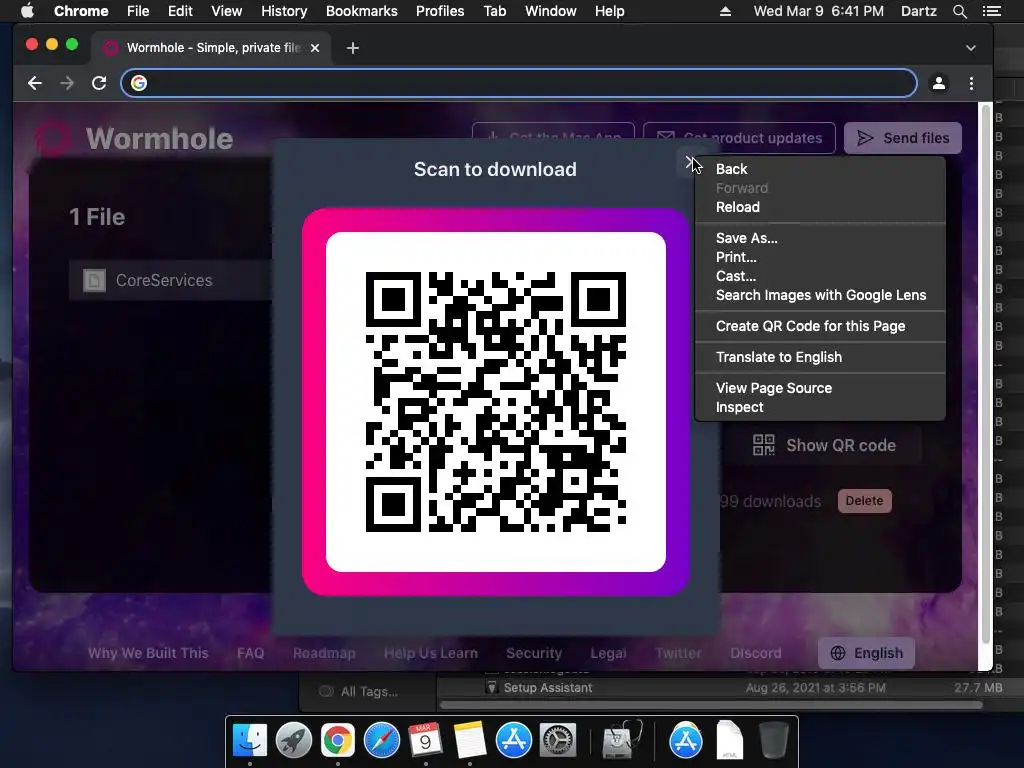The image size is (1024, 768).
Task: Open the Why We Built This link
Action: 148,653
